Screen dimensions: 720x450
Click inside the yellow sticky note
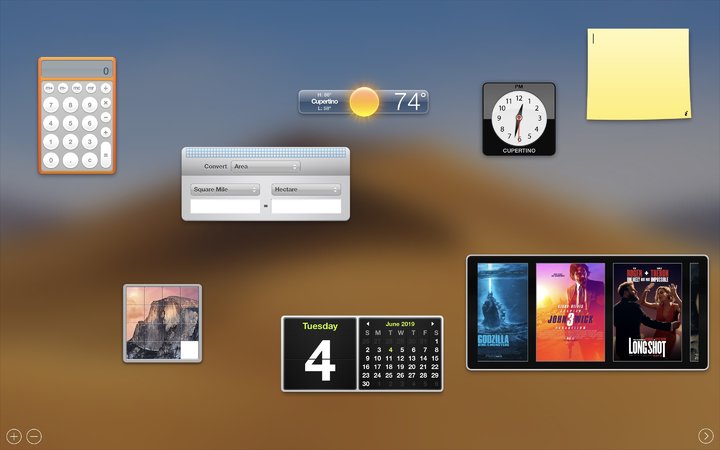point(639,74)
